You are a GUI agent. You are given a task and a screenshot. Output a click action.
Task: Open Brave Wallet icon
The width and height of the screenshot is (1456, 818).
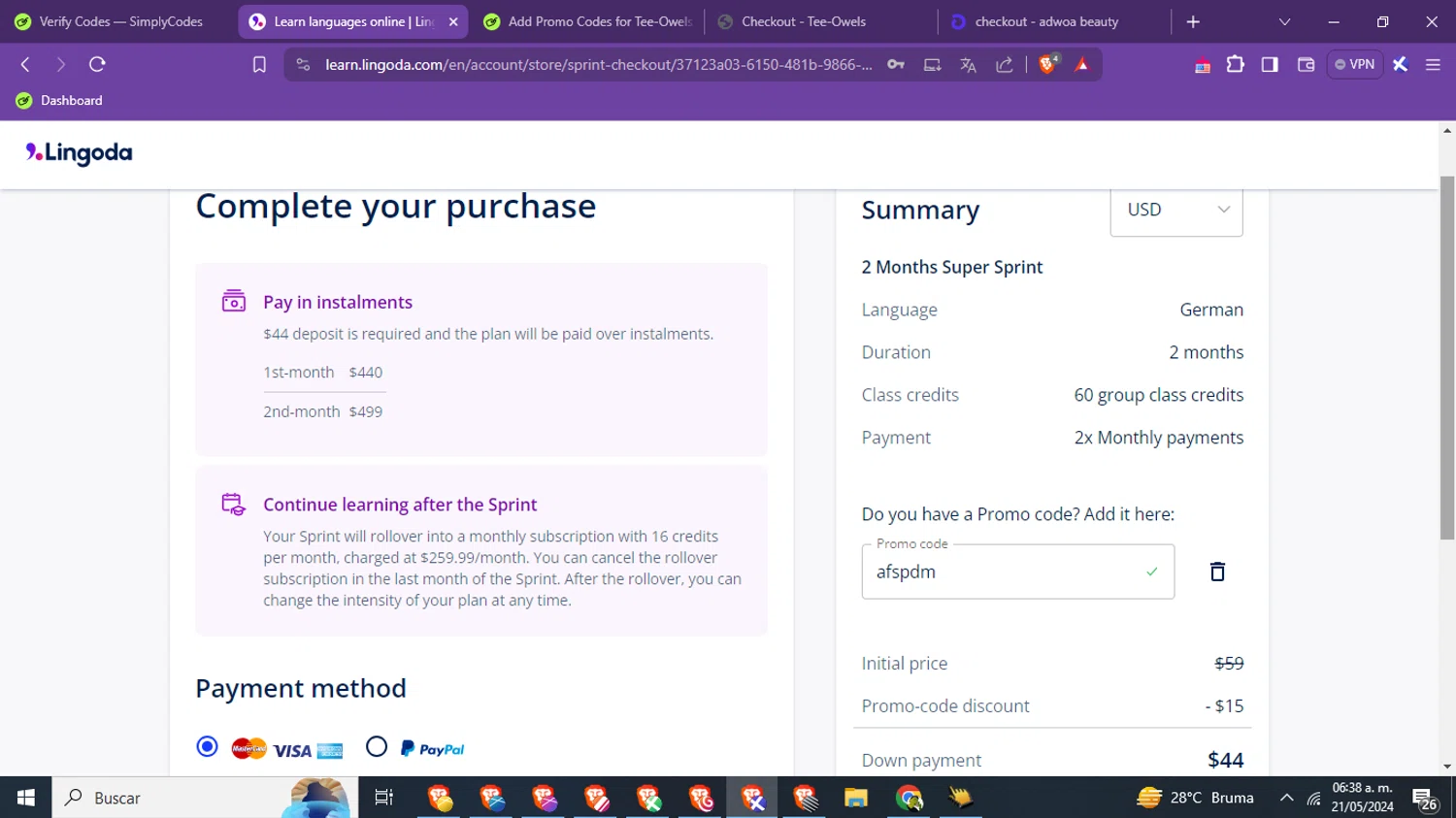(x=1306, y=64)
